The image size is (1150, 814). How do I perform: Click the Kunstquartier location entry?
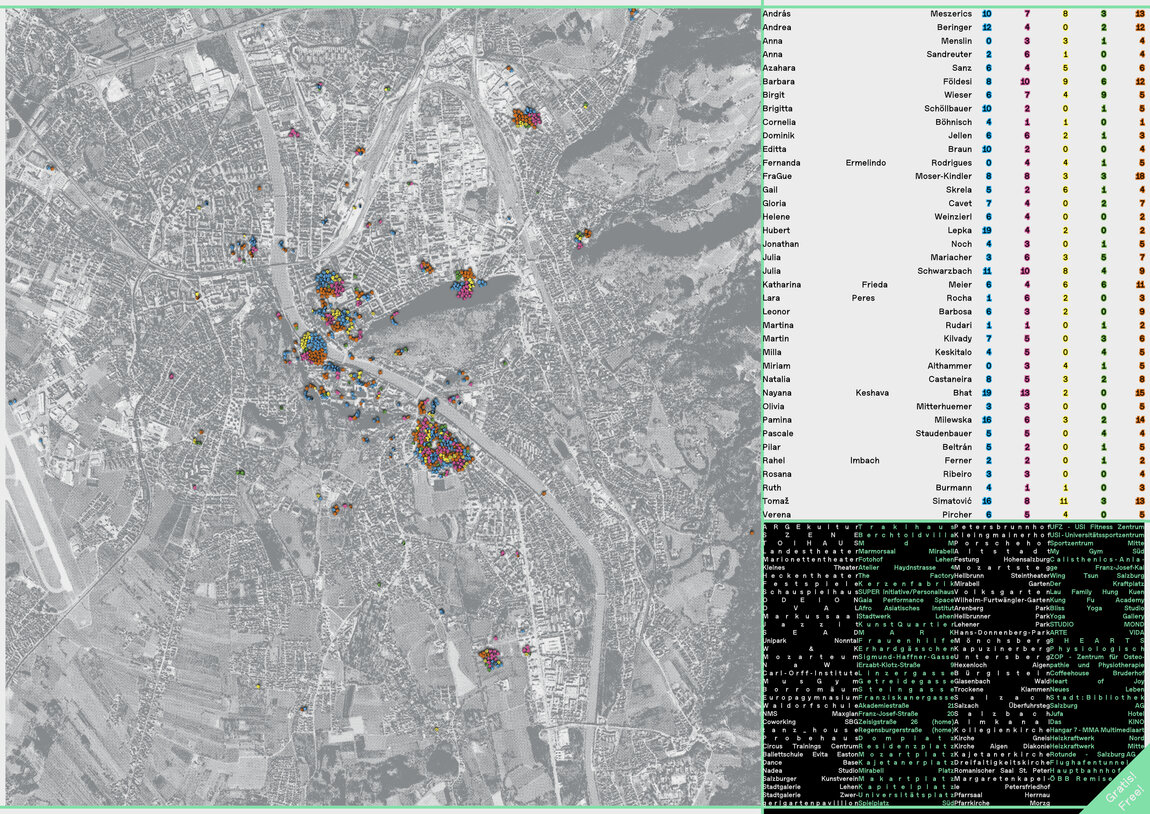click(905, 624)
